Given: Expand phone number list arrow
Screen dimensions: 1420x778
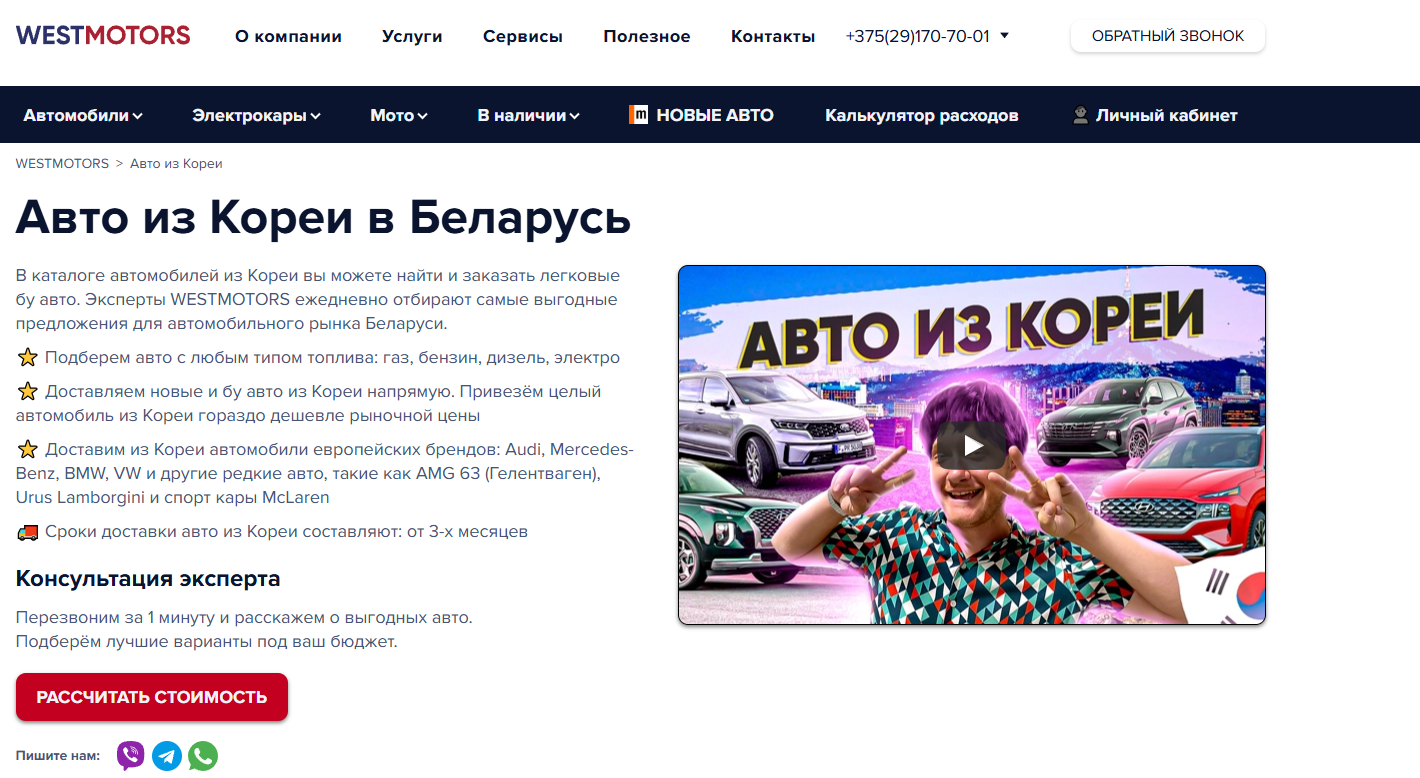Looking at the screenshot, I should coord(1004,35).
